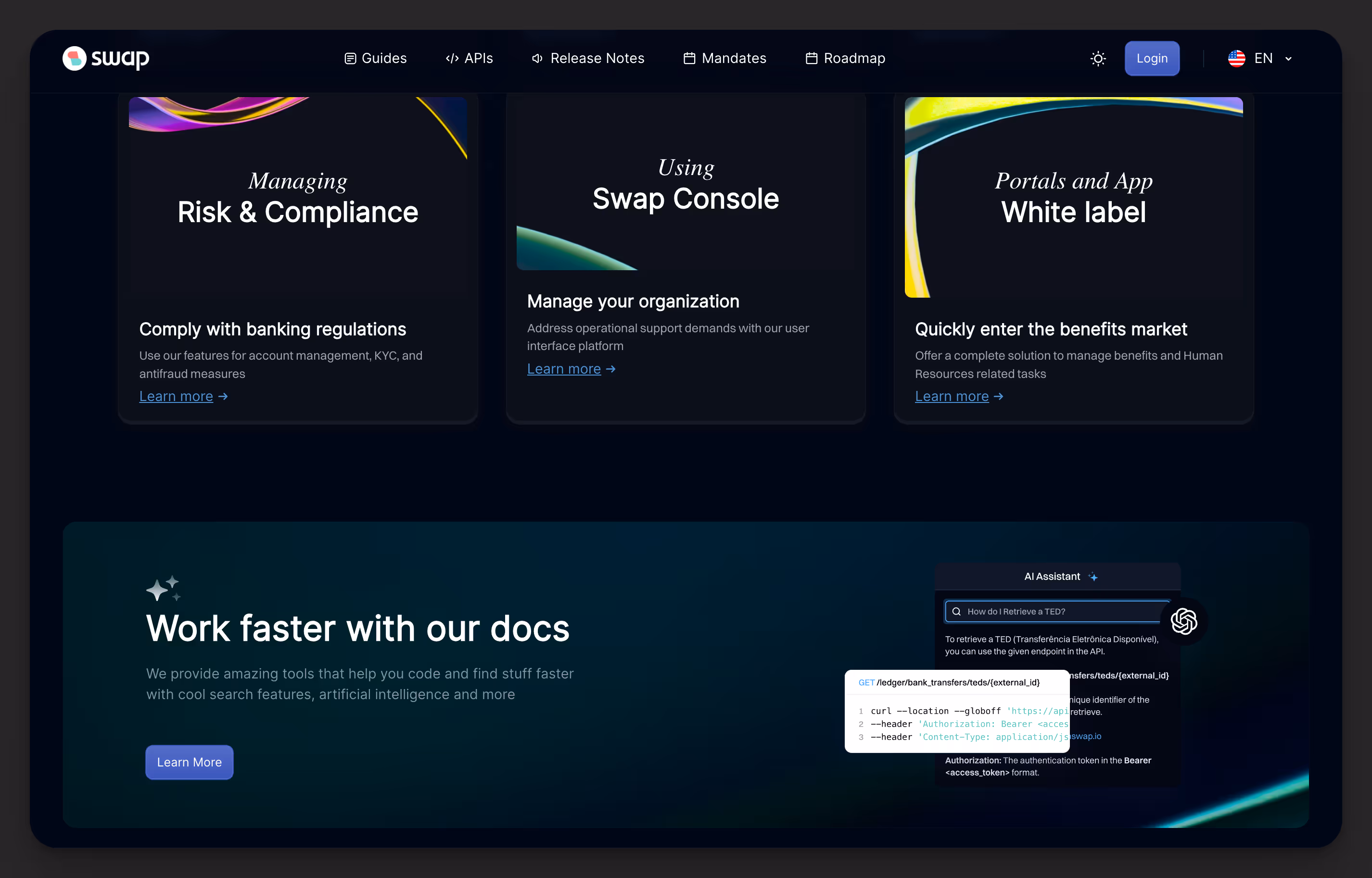Click the Learn More button
The width and height of the screenshot is (1372, 878).
point(190,762)
